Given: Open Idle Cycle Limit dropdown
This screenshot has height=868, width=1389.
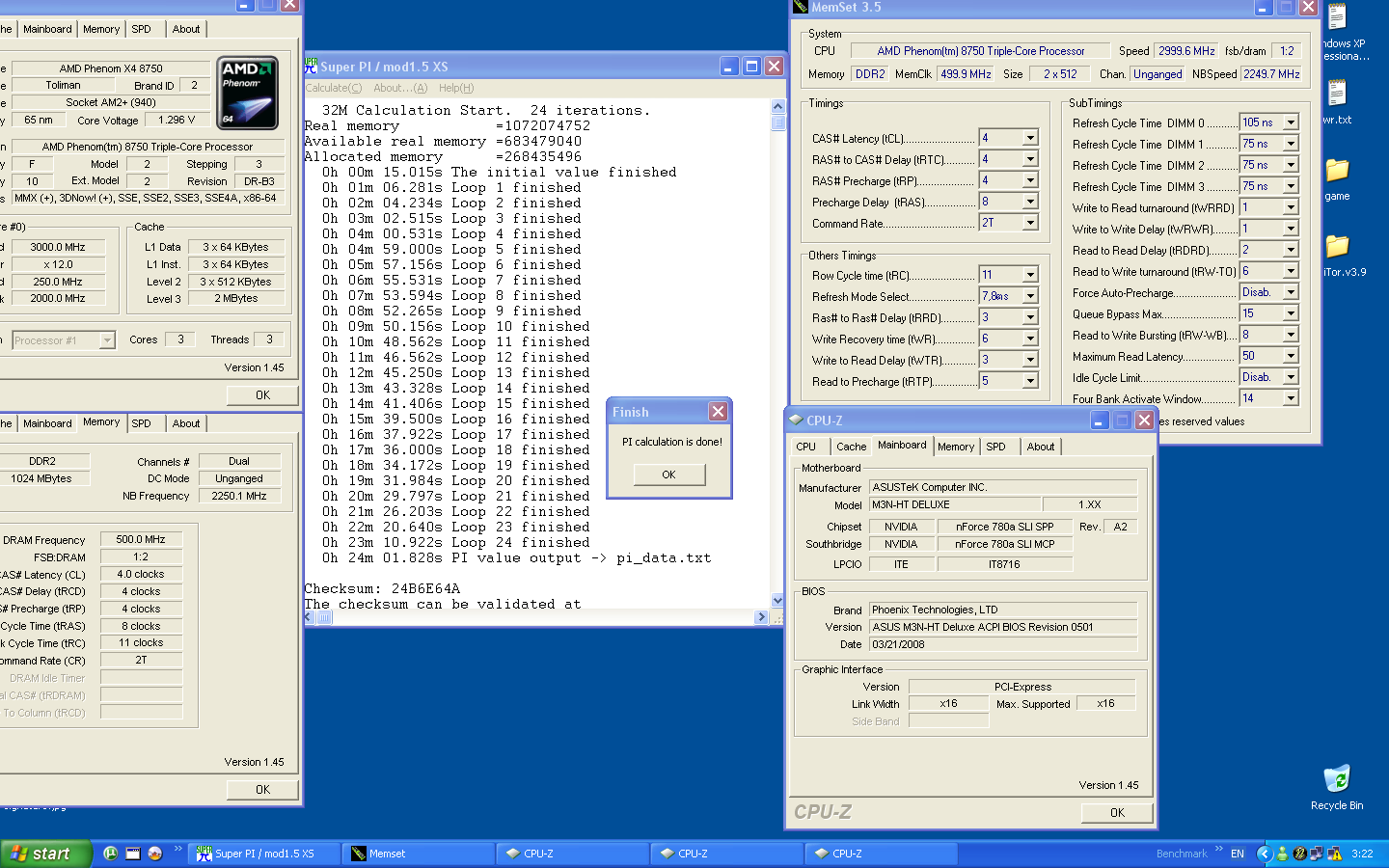Looking at the screenshot, I should click(1291, 377).
